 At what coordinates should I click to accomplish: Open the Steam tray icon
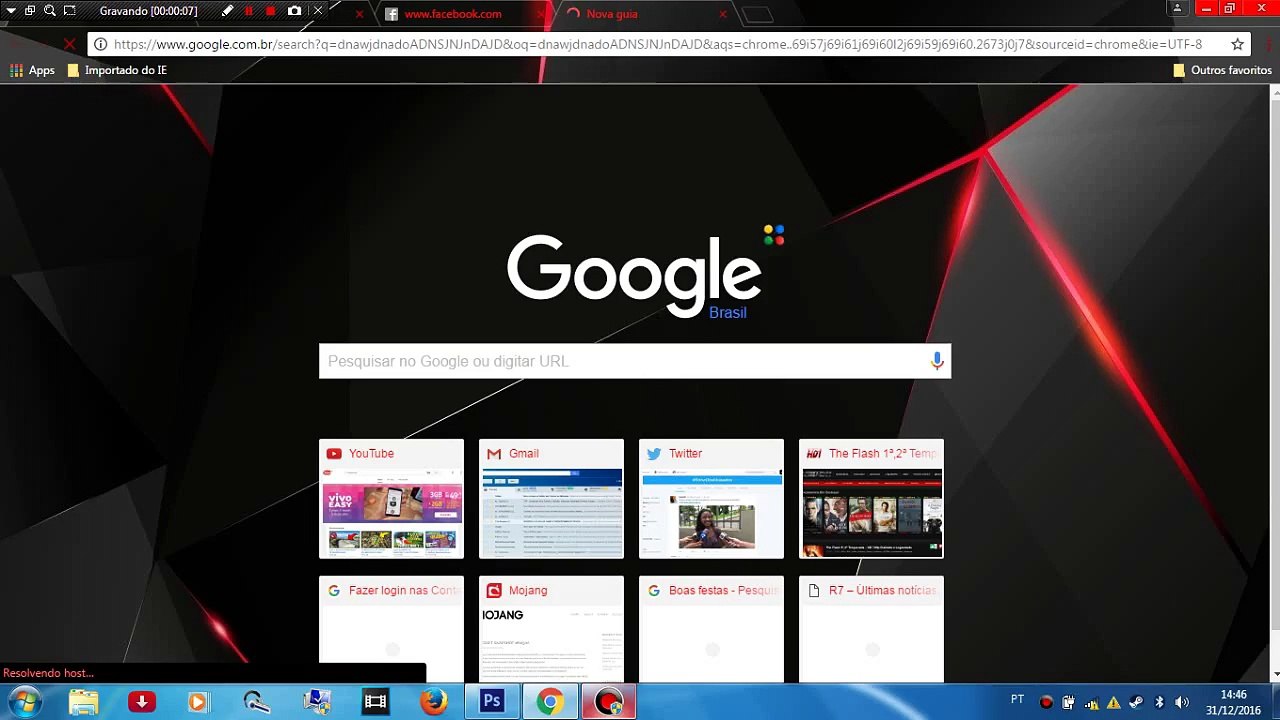click(x=1136, y=702)
